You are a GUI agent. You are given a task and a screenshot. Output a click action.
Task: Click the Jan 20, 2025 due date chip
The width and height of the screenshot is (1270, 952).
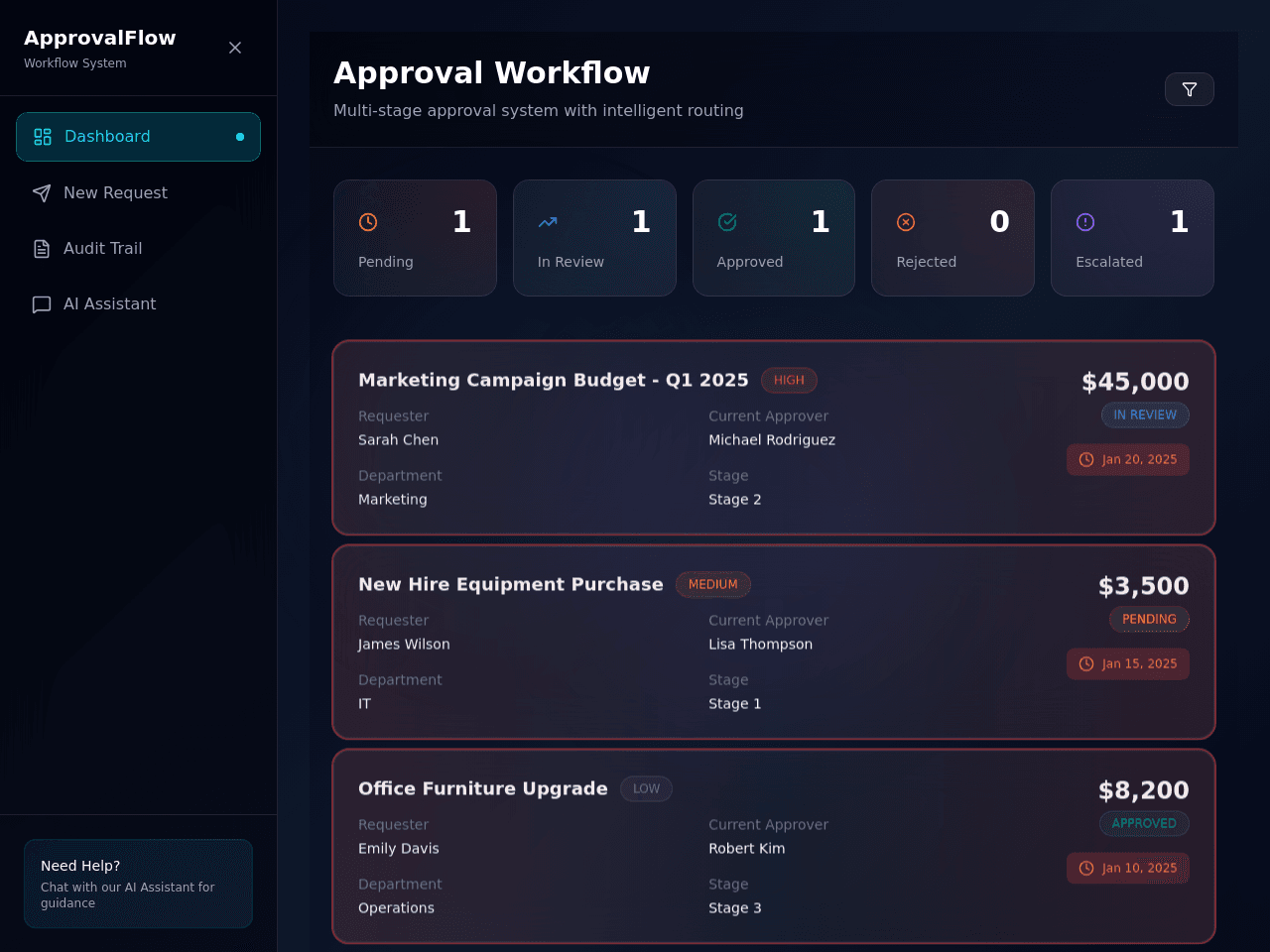pos(1128,459)
